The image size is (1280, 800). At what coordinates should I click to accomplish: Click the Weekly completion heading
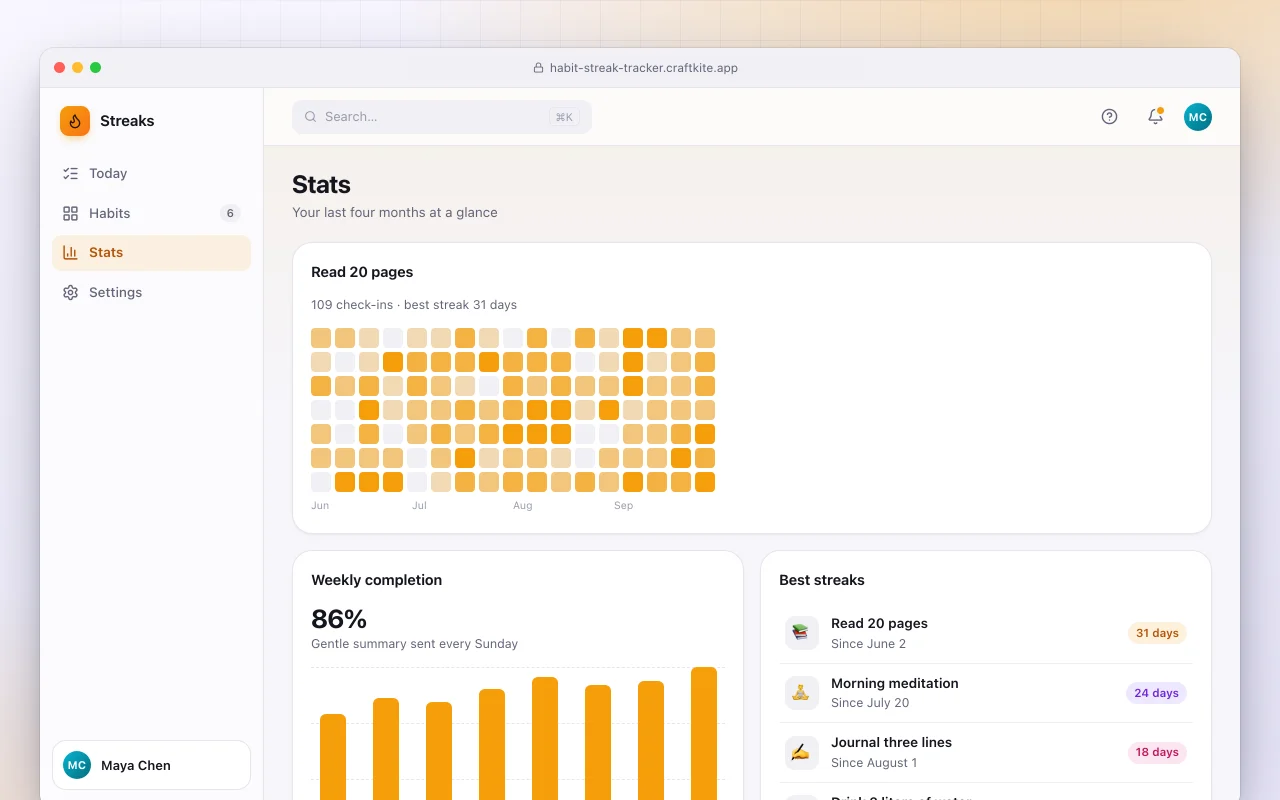[x=376, y=580]
